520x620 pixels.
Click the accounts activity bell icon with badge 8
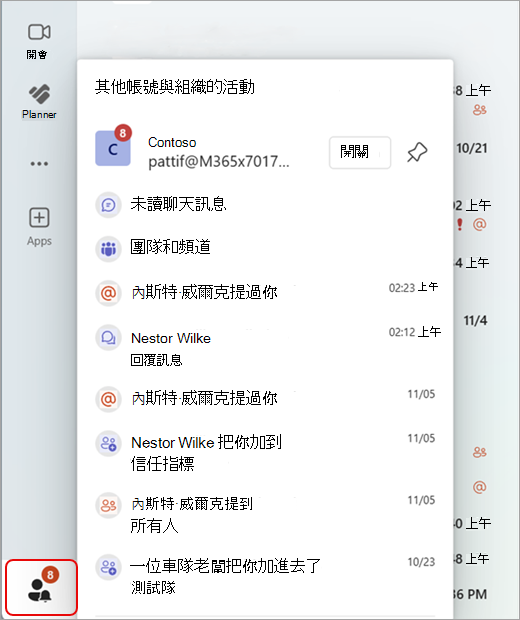tap(41, 588)
